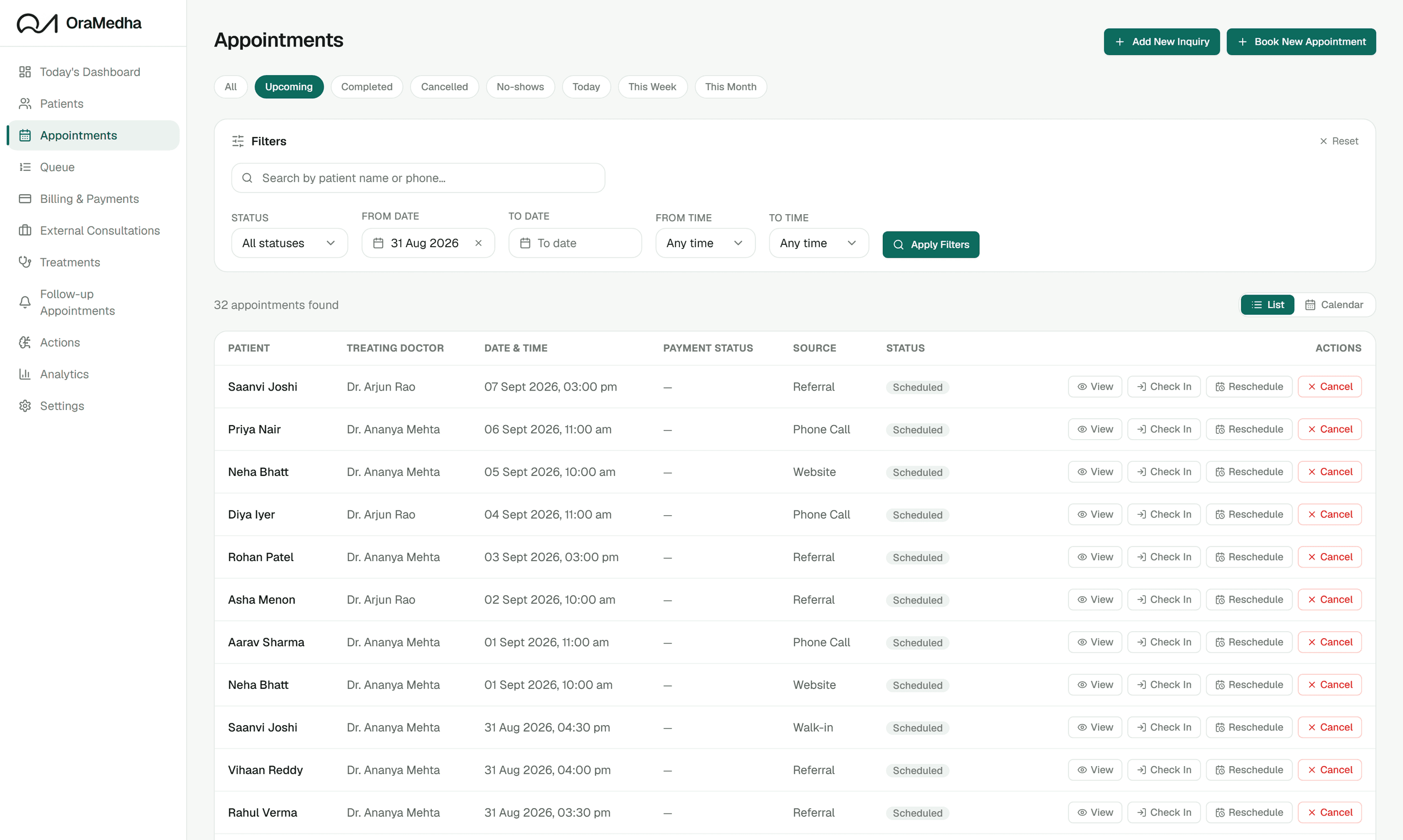Apply the selected filters
Viewport: 1403px width, 840px height.
click(x=931, y=244)
